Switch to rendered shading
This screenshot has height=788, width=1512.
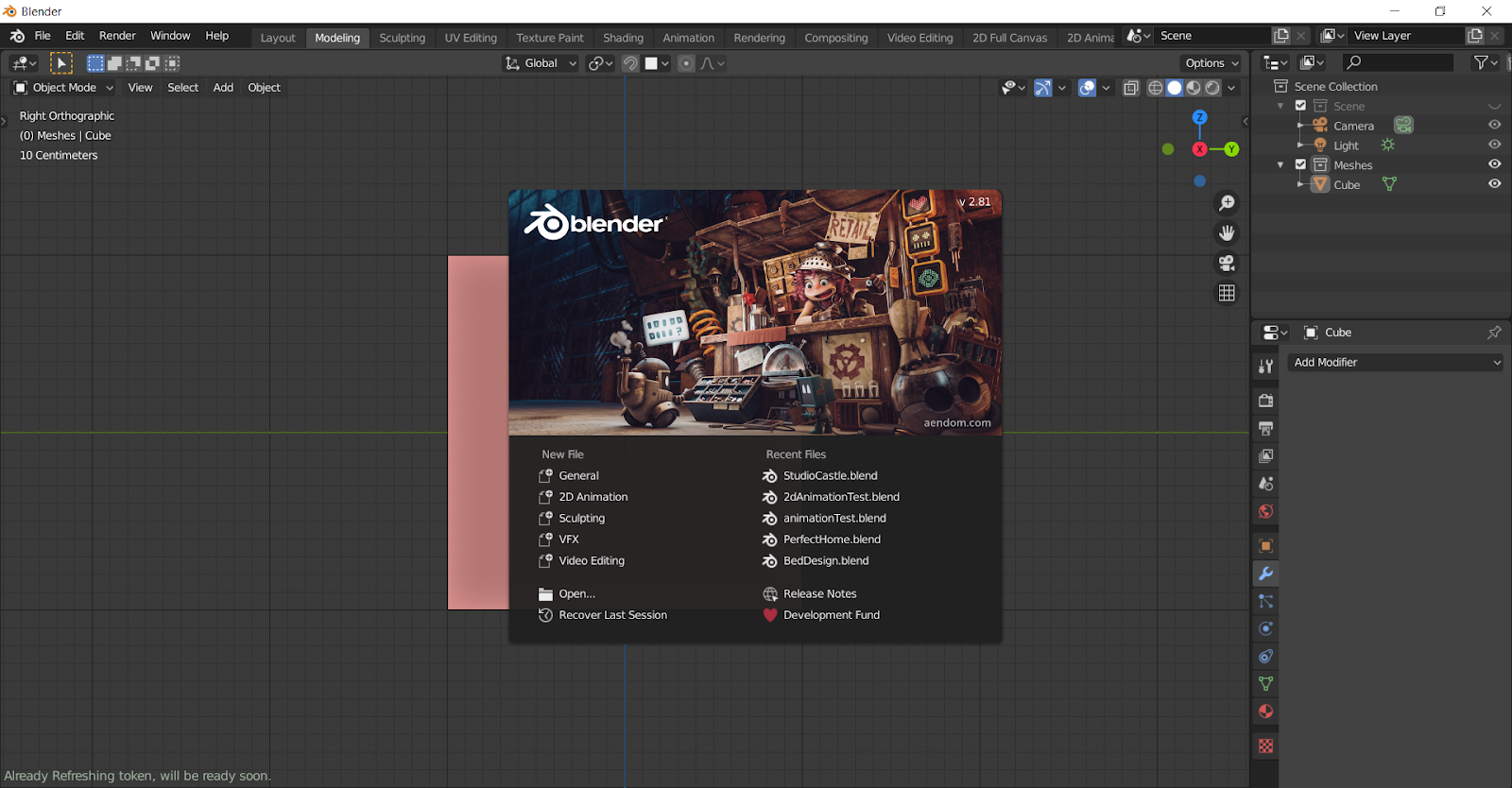1212,88
